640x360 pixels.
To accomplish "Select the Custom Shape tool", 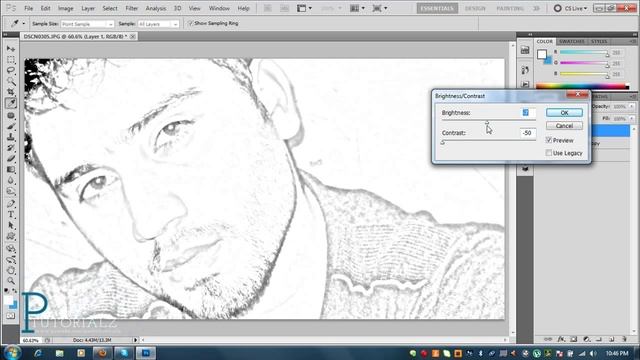I will click(11, 236).
